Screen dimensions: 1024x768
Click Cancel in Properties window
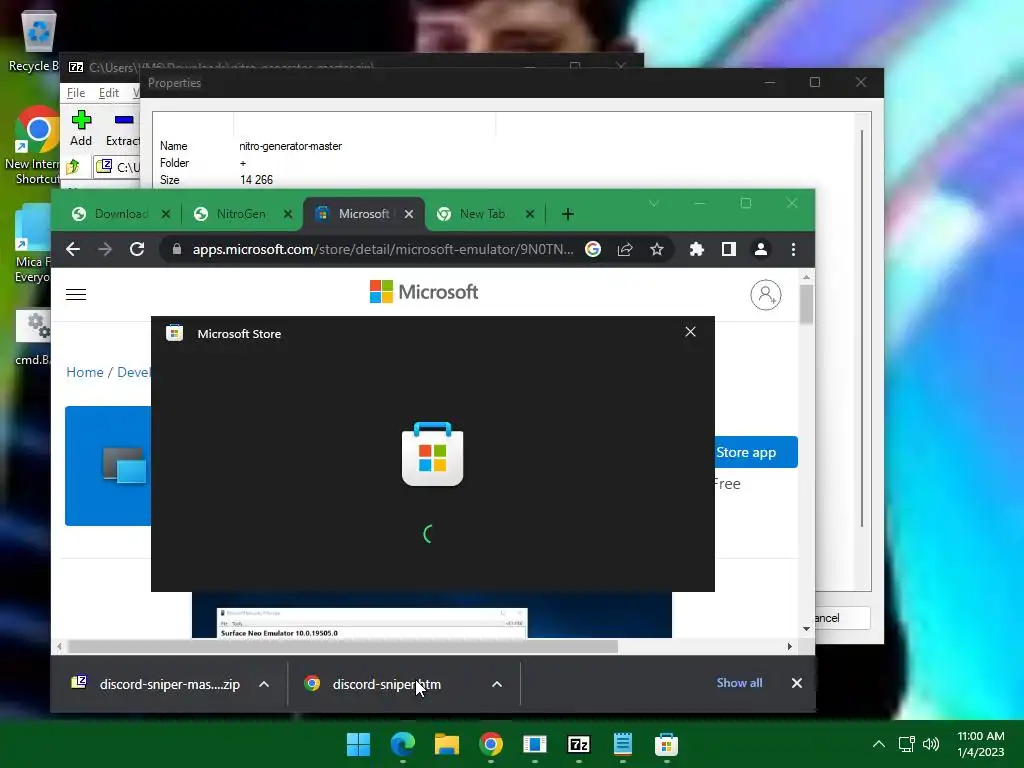842,618
